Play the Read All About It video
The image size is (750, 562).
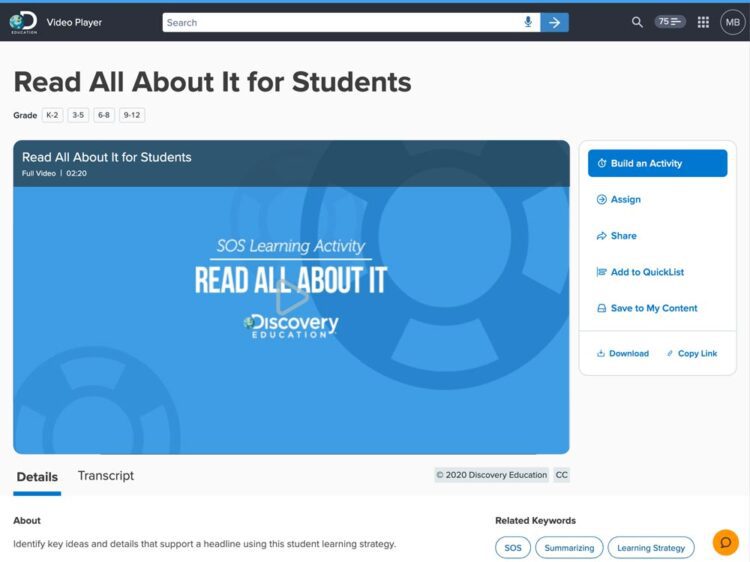[x=292, y=297]
